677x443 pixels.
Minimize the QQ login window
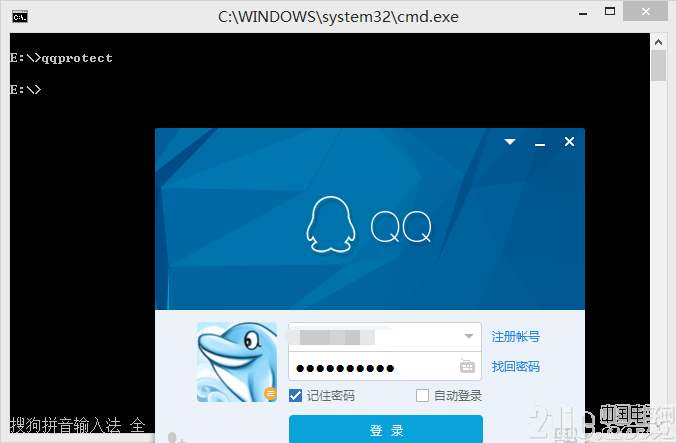tap(540, 144)
